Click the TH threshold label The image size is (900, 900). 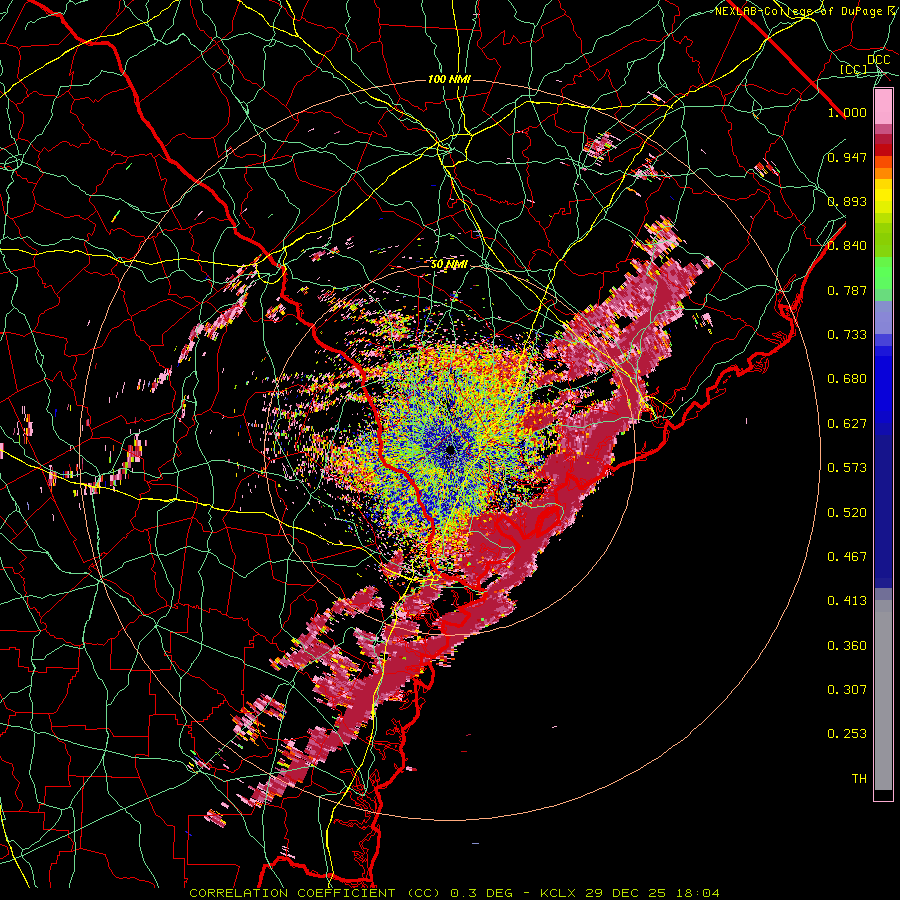pyautogui.click(x=859, y=779)
